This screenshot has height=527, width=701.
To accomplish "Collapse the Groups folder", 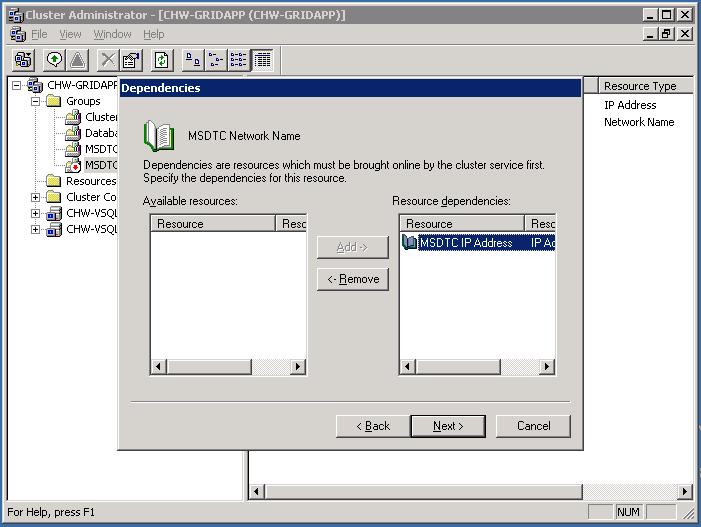I will point(35,101).
